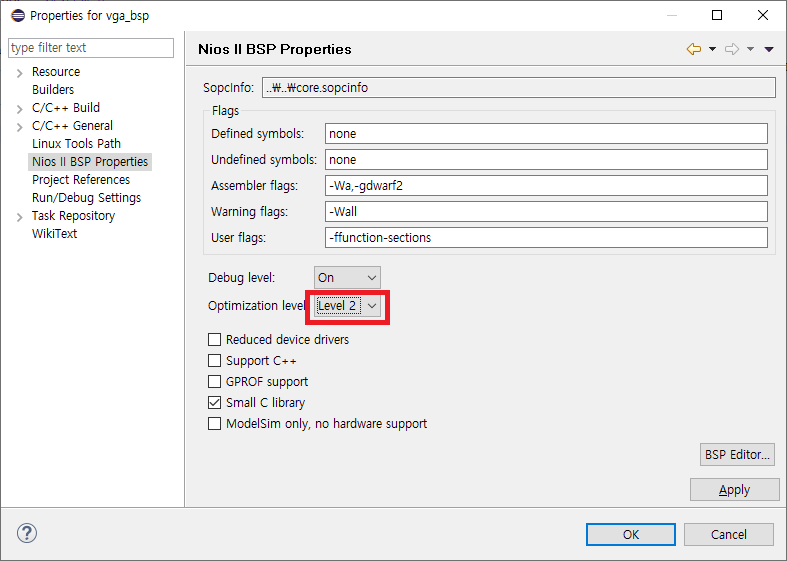Uncheck Small C library checkbox

[214, 402]
